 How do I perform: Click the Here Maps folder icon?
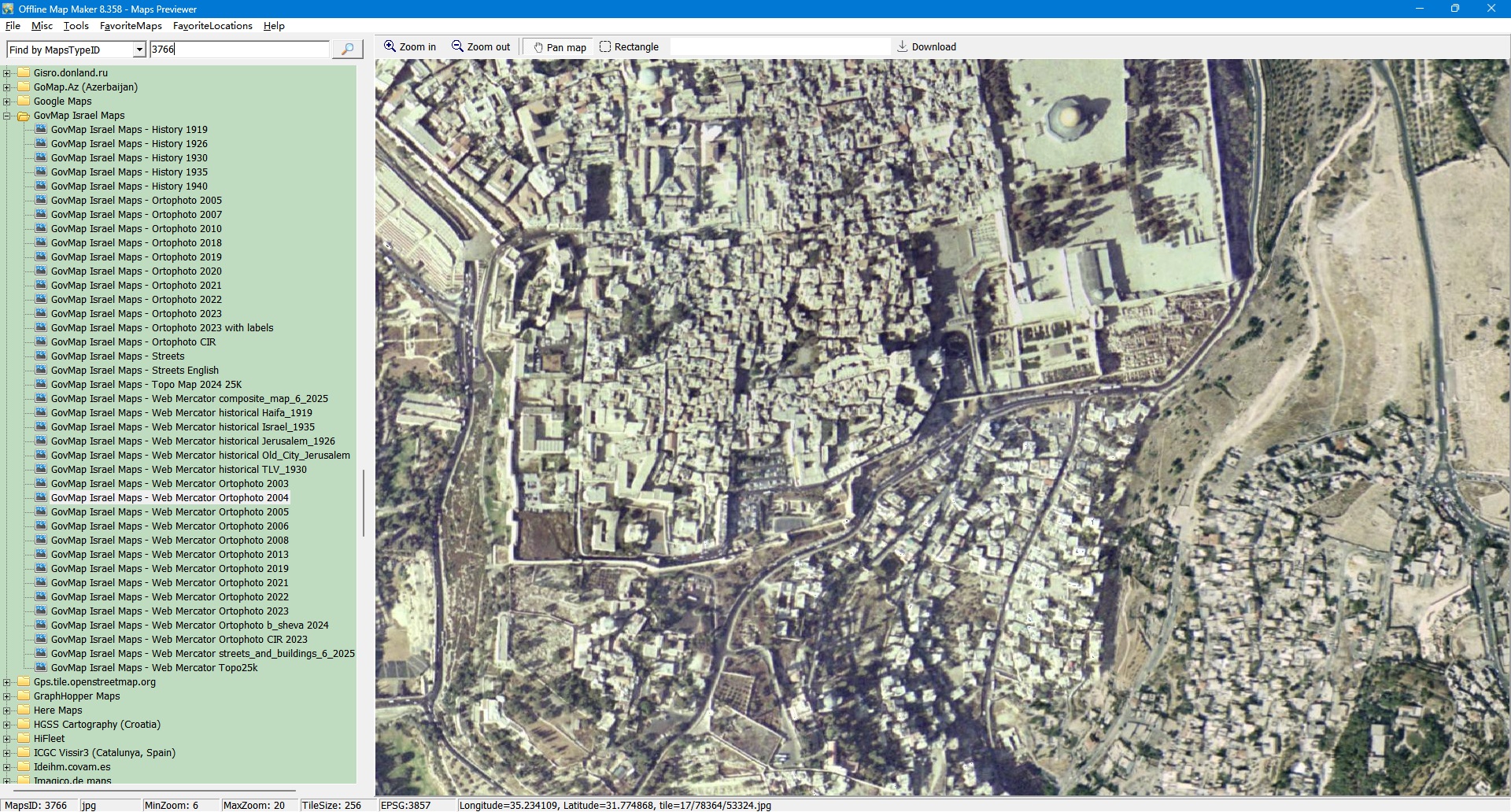click(x=24, y=710)
